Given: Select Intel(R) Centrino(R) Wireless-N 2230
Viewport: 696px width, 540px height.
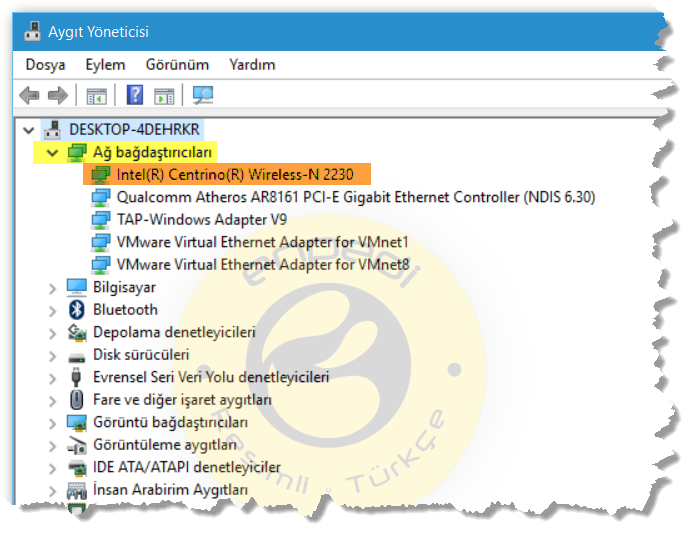Looking at the screenshot, I should (x=235, y=174).
